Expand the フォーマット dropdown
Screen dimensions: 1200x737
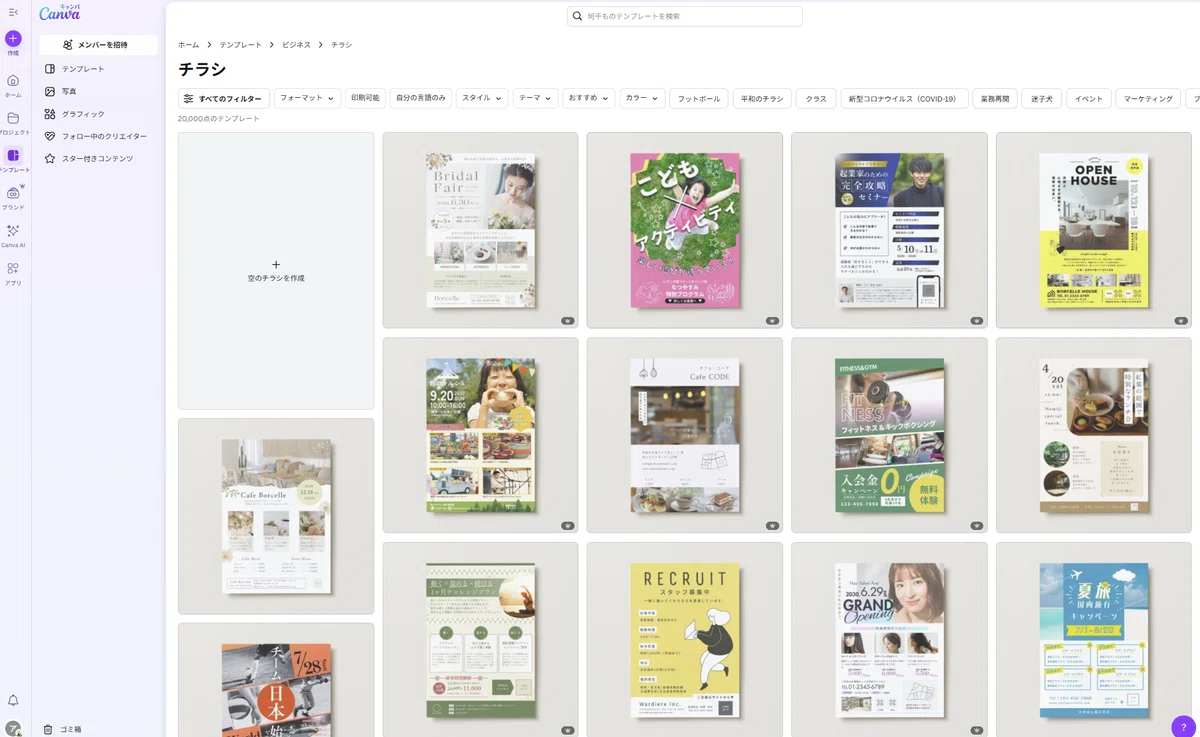tap(308, 98)
